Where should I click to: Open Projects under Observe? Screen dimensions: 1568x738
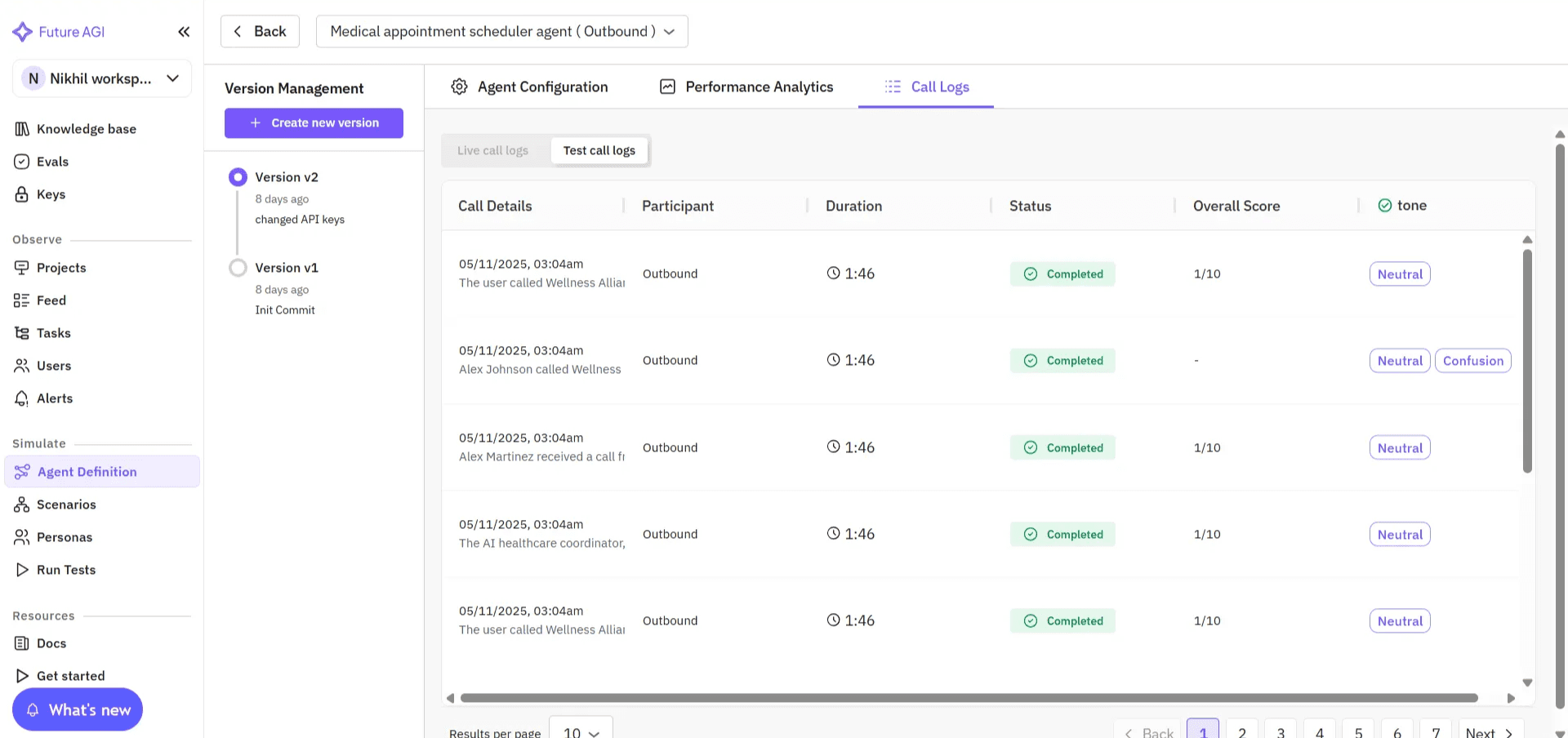coord(61,268)
